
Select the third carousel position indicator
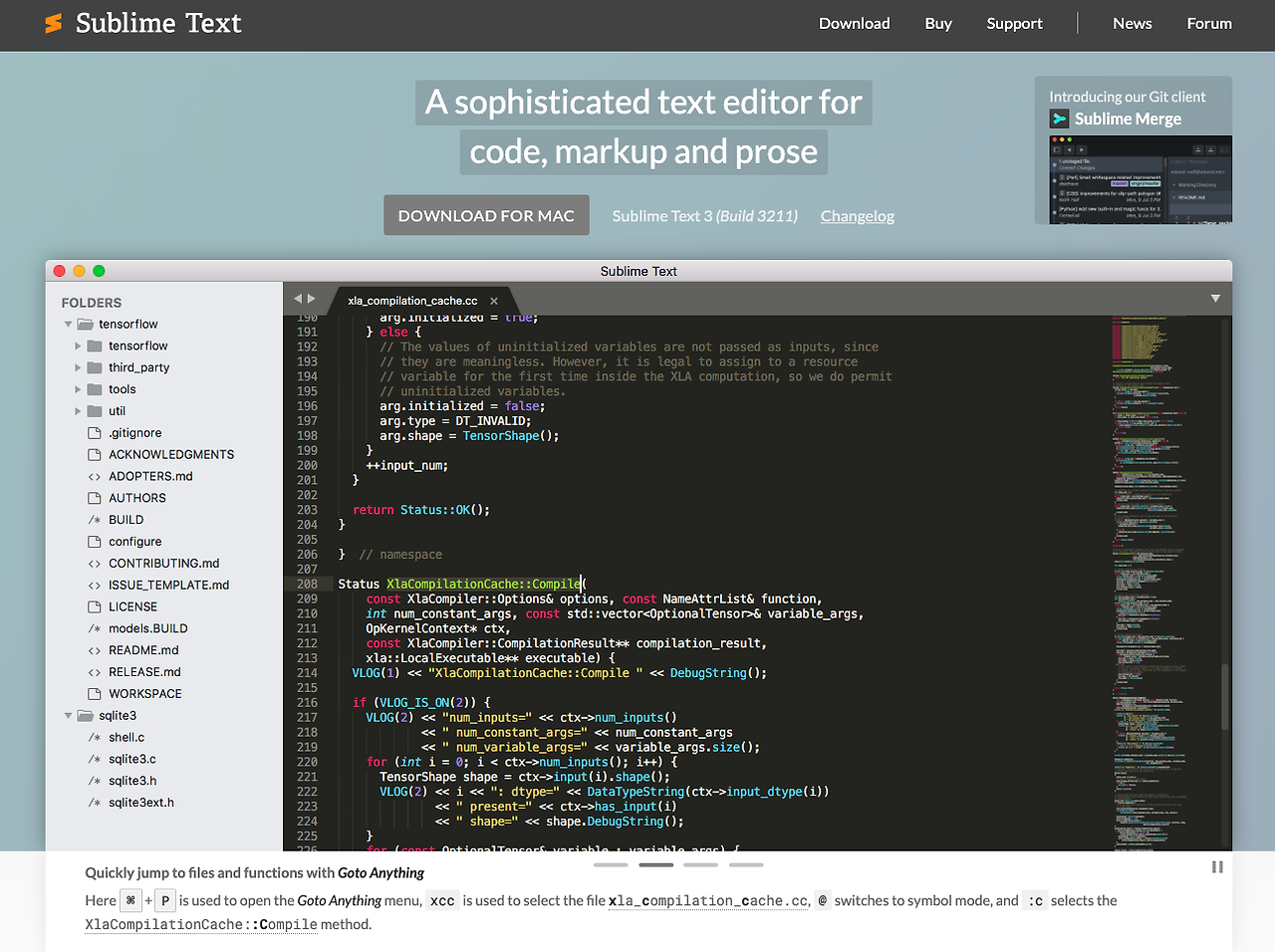pos(700,864)
